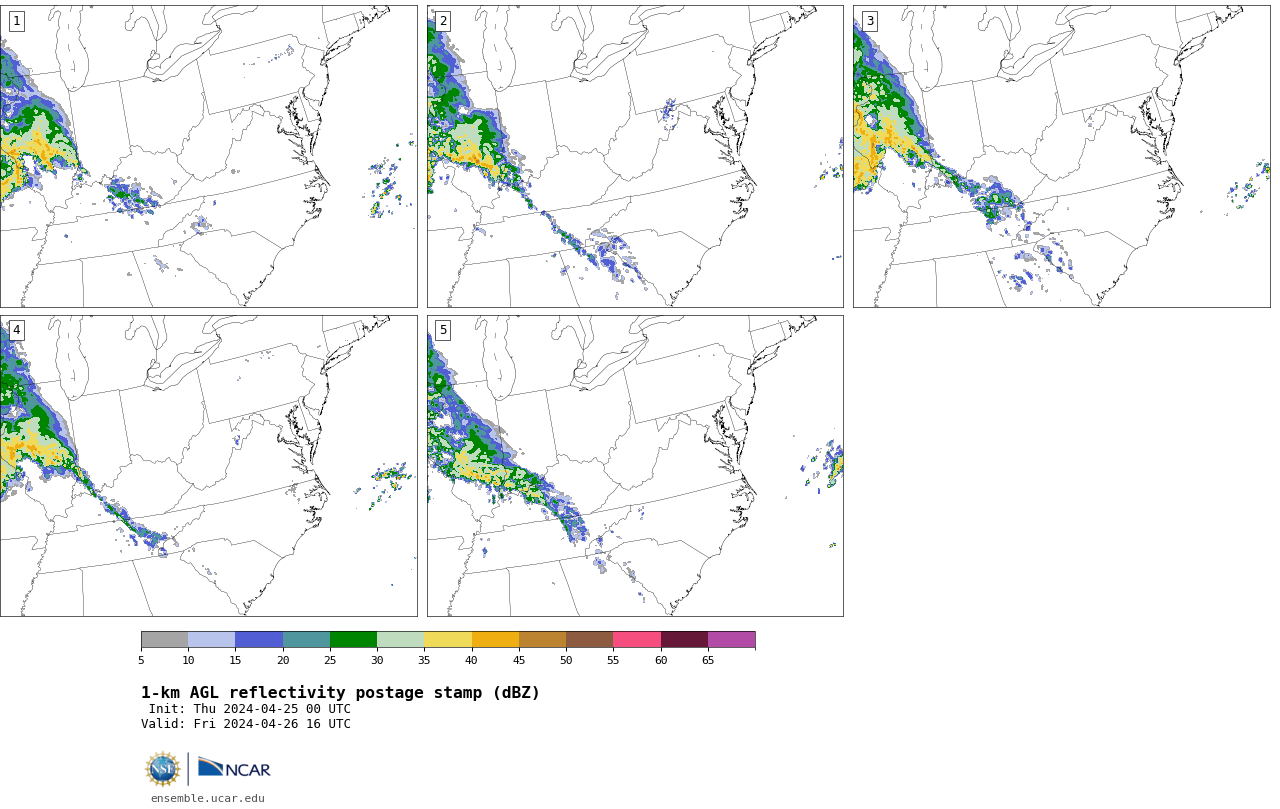Click the NCAR logo
1280x809 pixels.
[234, 768]
